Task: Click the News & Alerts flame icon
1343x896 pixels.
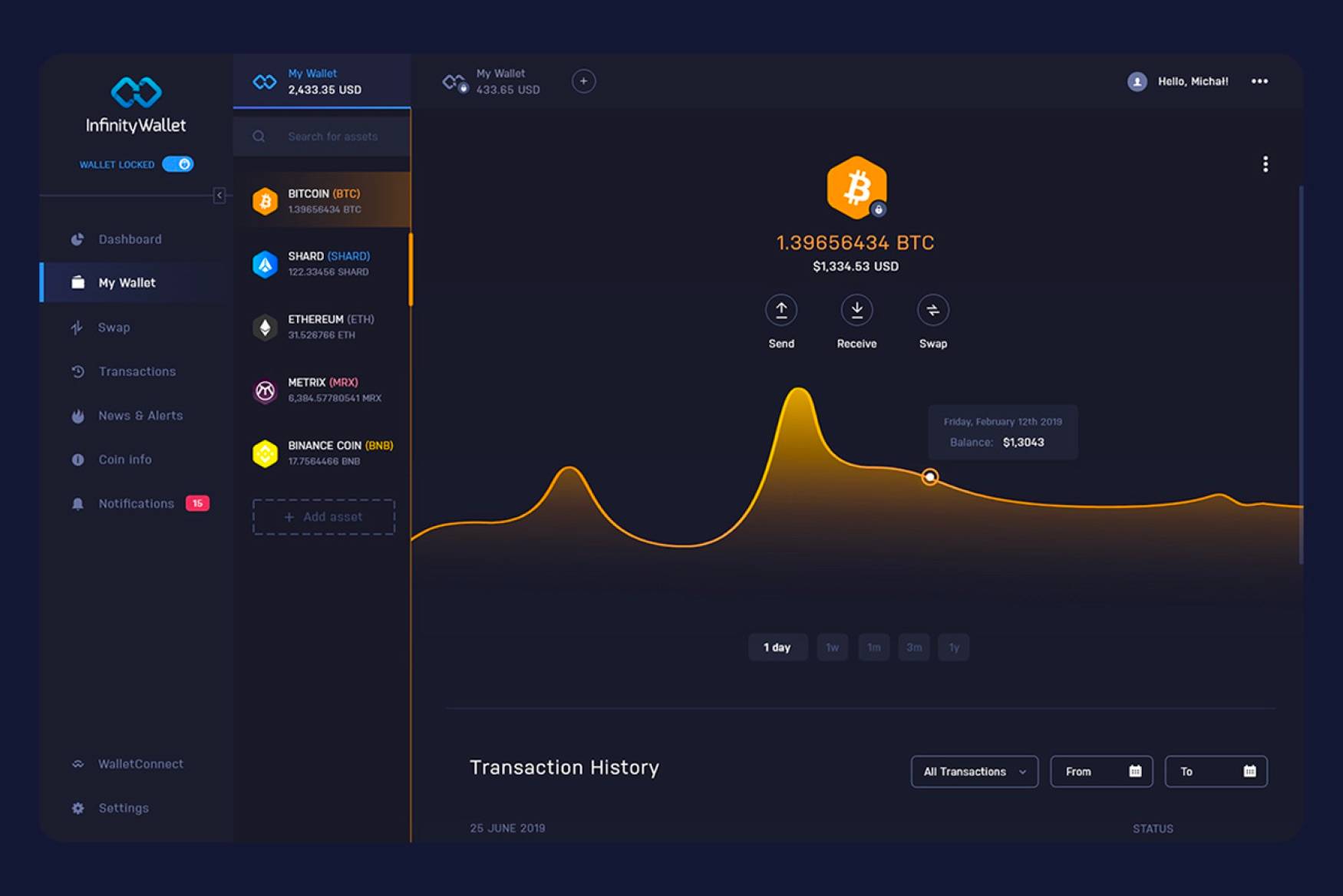Action: (78, 416)
